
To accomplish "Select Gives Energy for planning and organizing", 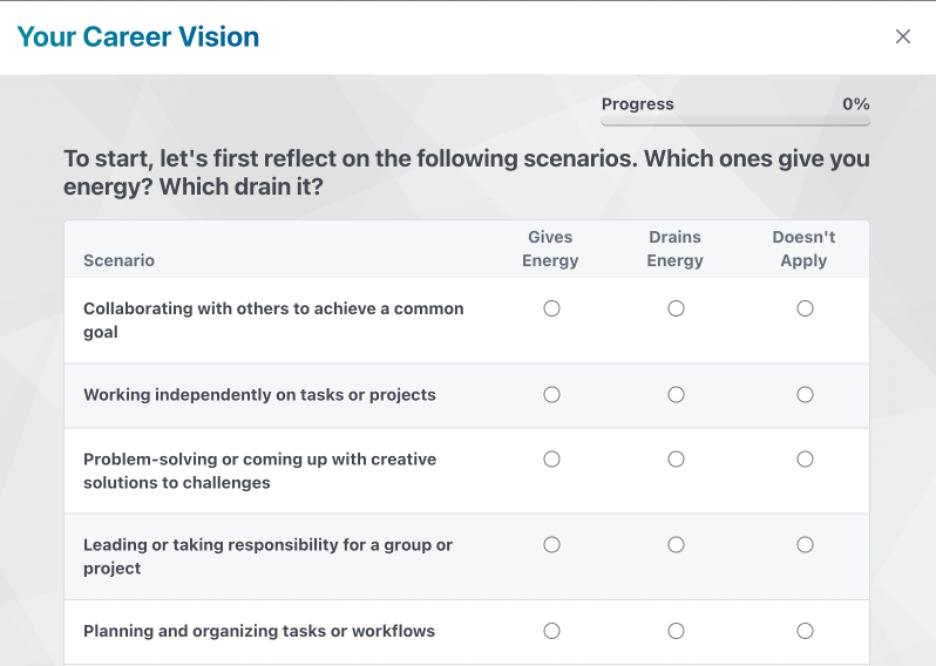I will [552, 631].
